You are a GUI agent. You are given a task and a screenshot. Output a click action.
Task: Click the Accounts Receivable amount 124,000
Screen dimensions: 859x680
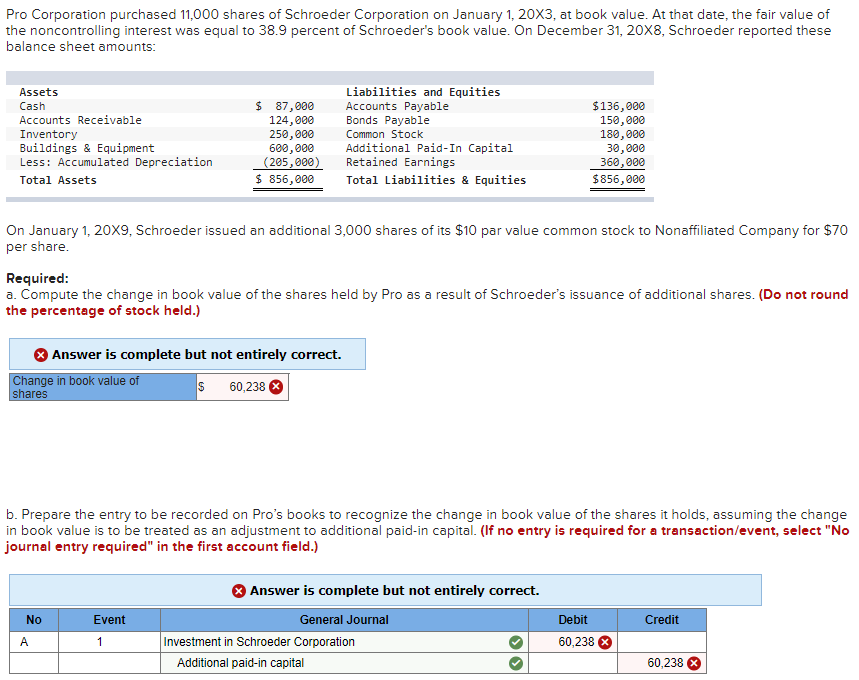pos(291,120)
